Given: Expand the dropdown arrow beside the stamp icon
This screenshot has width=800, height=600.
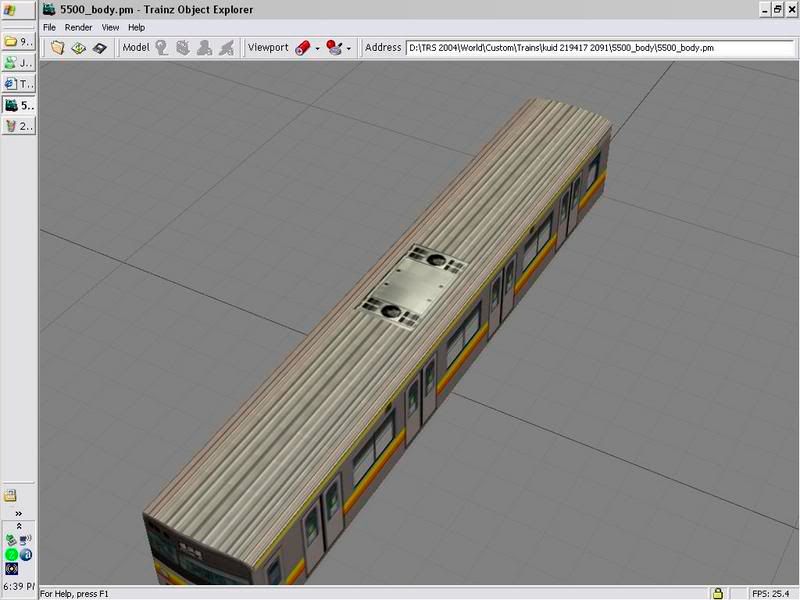Looking at the screenshot, I should click(349, 48).
